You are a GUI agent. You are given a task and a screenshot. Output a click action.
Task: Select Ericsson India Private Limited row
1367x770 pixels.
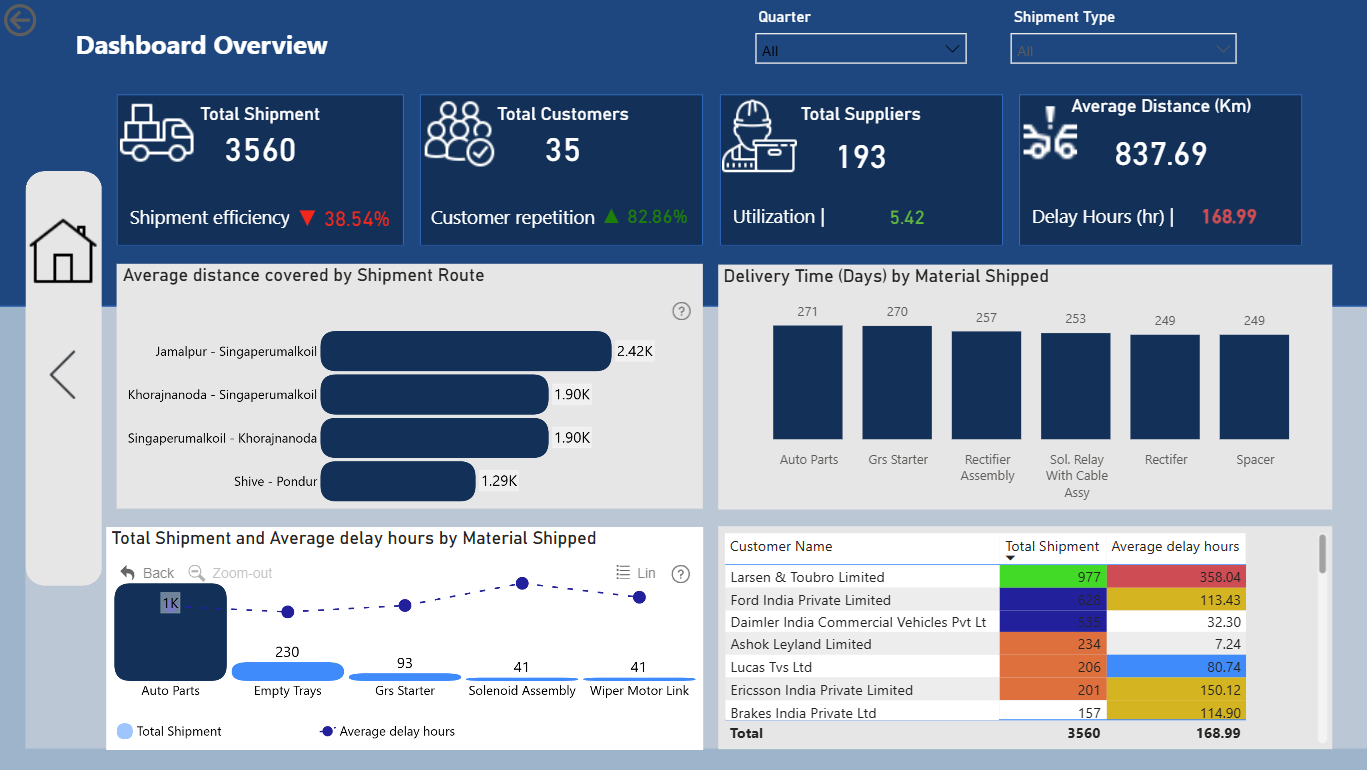[985, 690]
